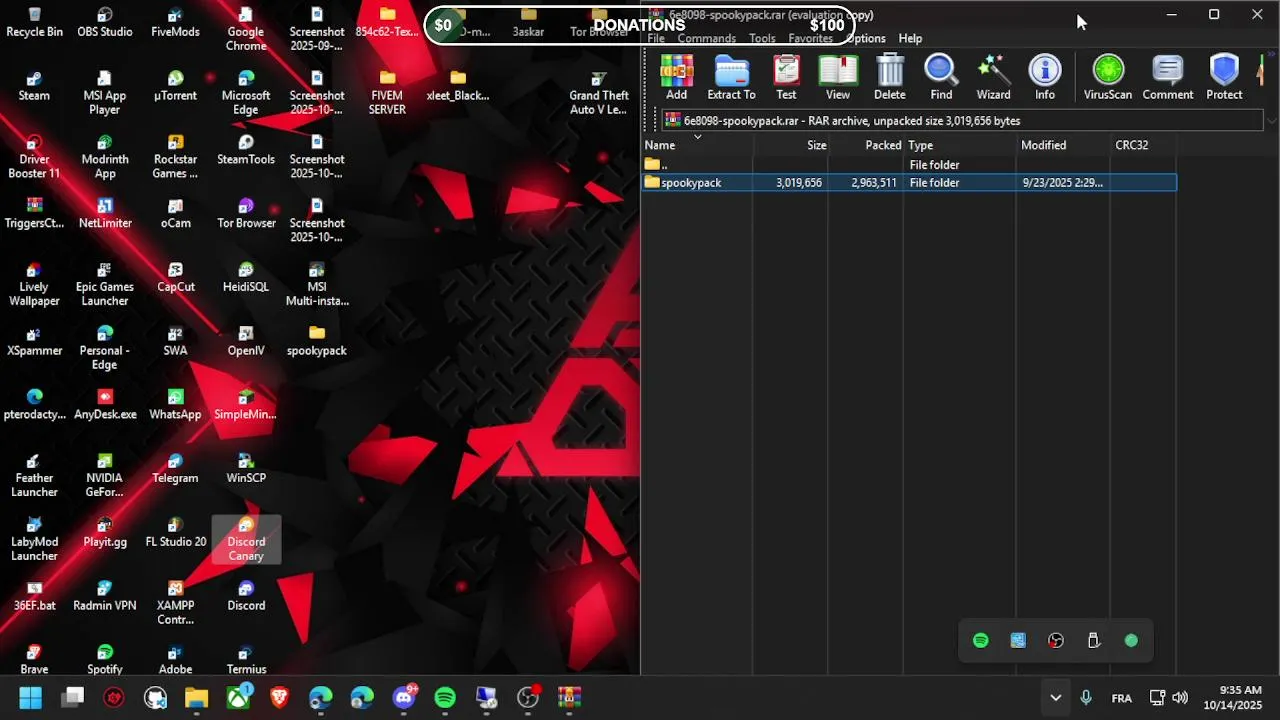Click the Extract To toolbar icon
This screenshot has width=1280, height=720.
(x=731, y=78)
